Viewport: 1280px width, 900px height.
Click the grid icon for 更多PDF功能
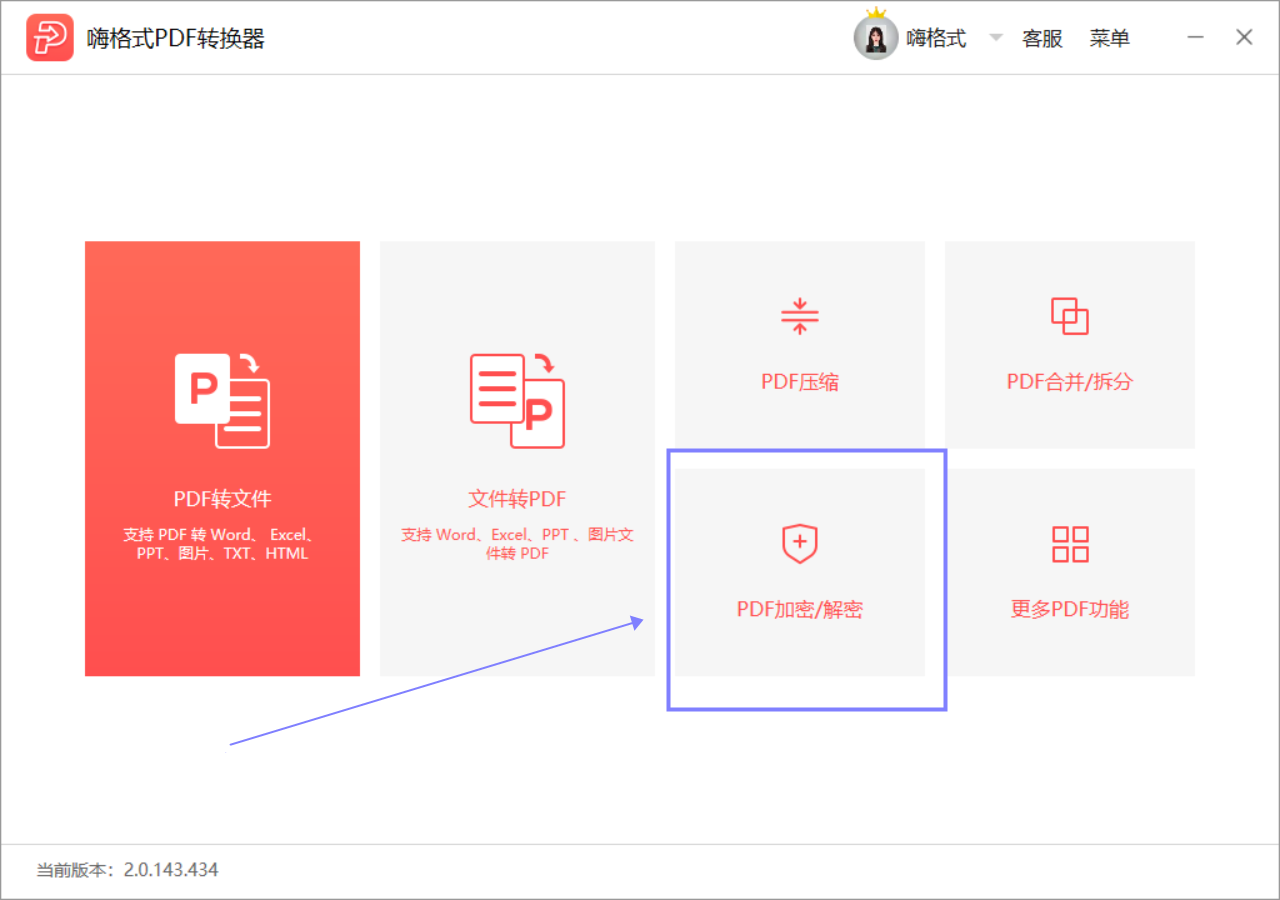point(1069,543)
